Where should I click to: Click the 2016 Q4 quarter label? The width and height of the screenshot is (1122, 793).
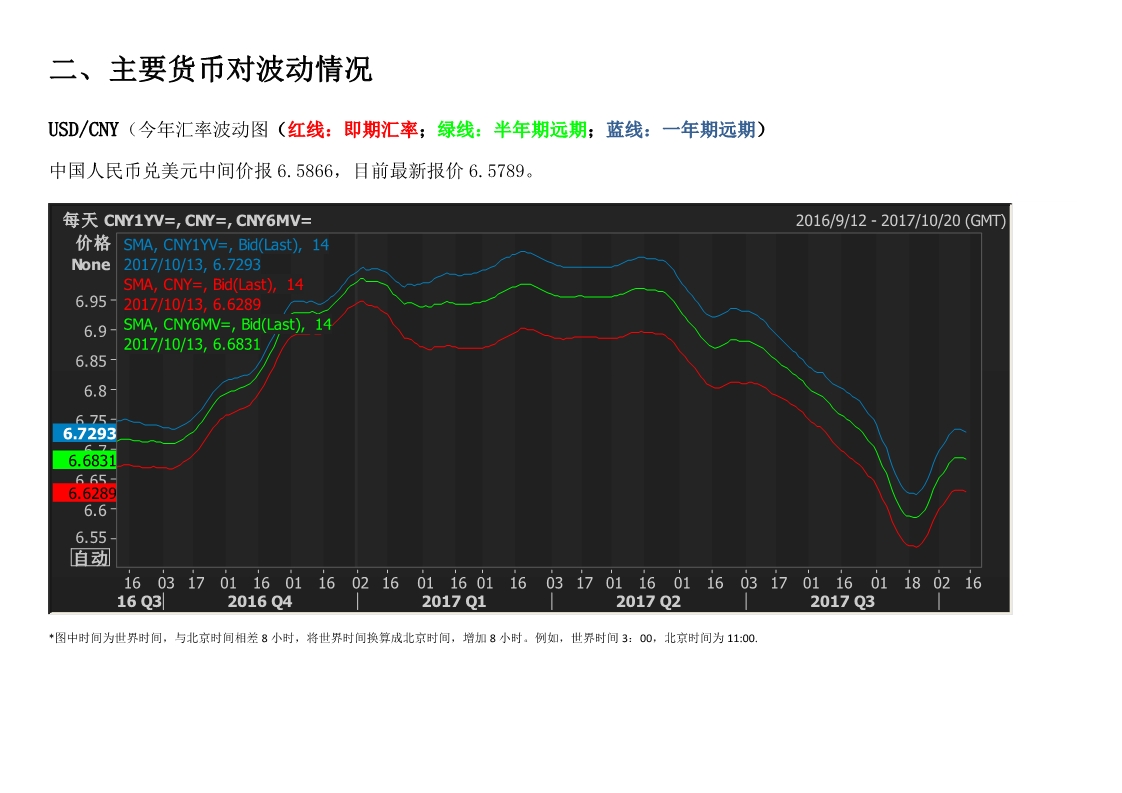(260, 601)
